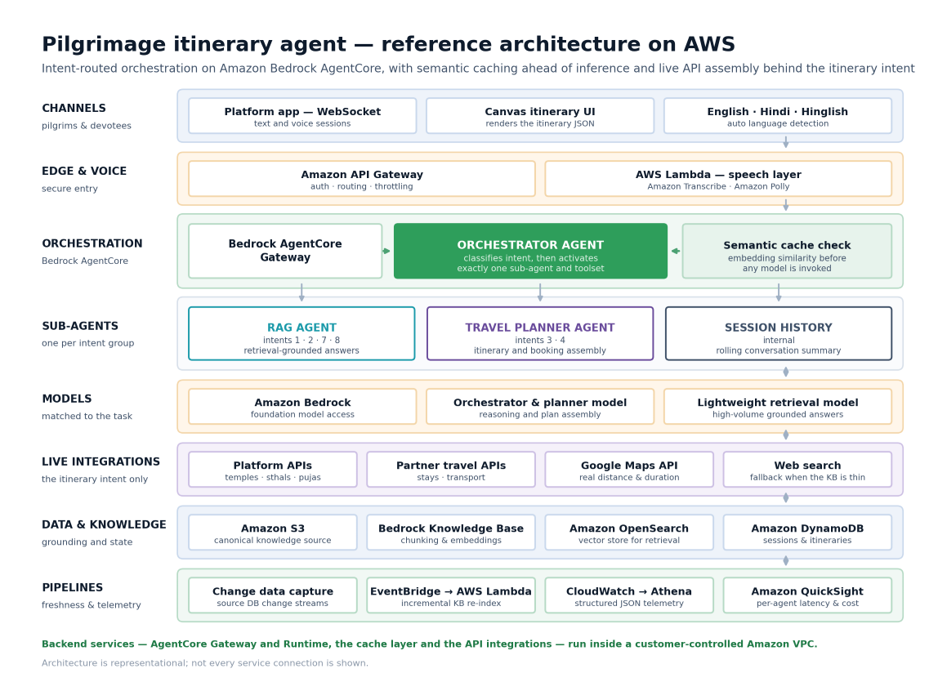The image size is (938, 700).
Task: Click the Platform app — WebSocket box
Action: tap(302, 116)
